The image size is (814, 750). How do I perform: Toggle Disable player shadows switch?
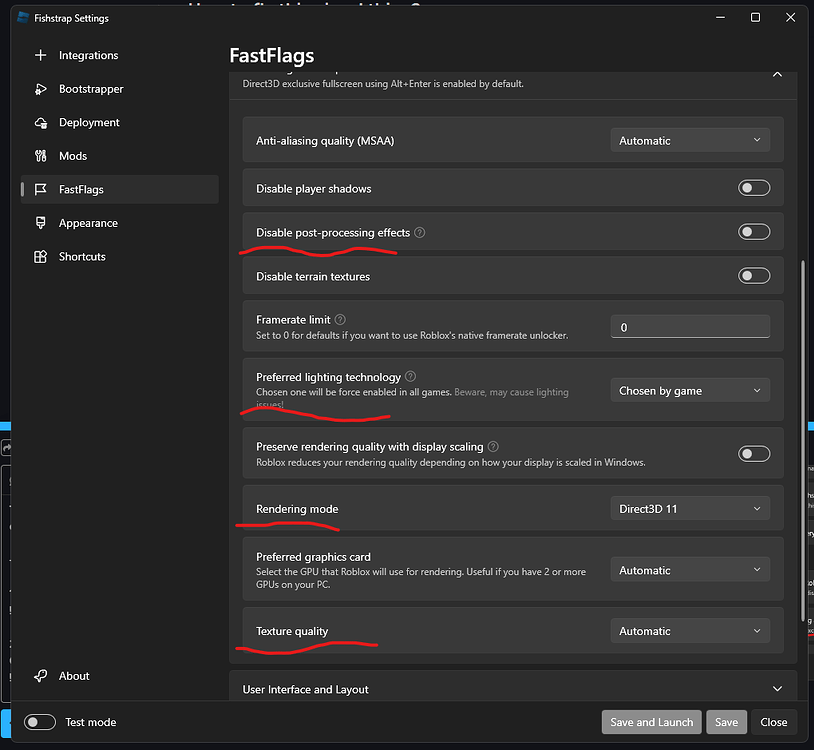coord(754,188)
